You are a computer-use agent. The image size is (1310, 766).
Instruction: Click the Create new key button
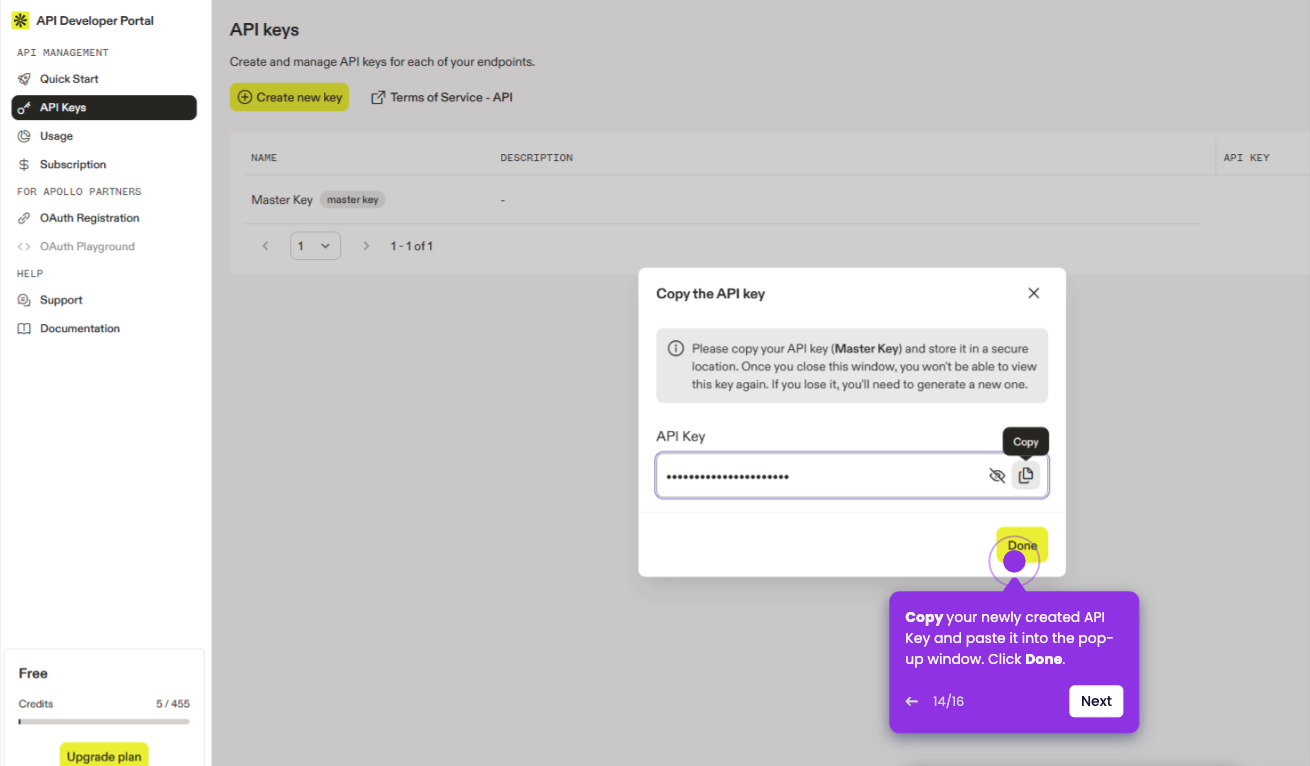pos(289,97)
